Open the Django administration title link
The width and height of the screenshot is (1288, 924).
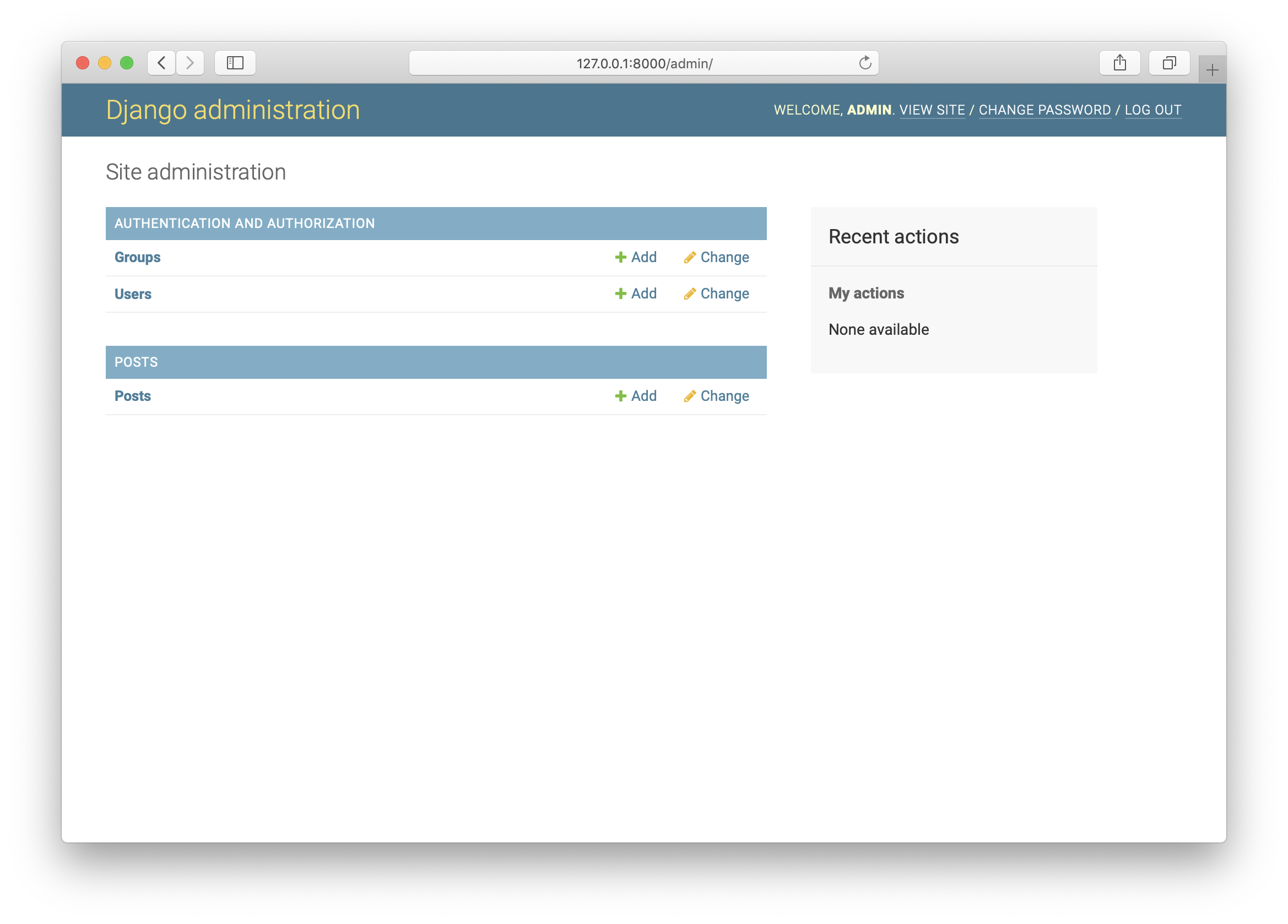click(233, 110)
